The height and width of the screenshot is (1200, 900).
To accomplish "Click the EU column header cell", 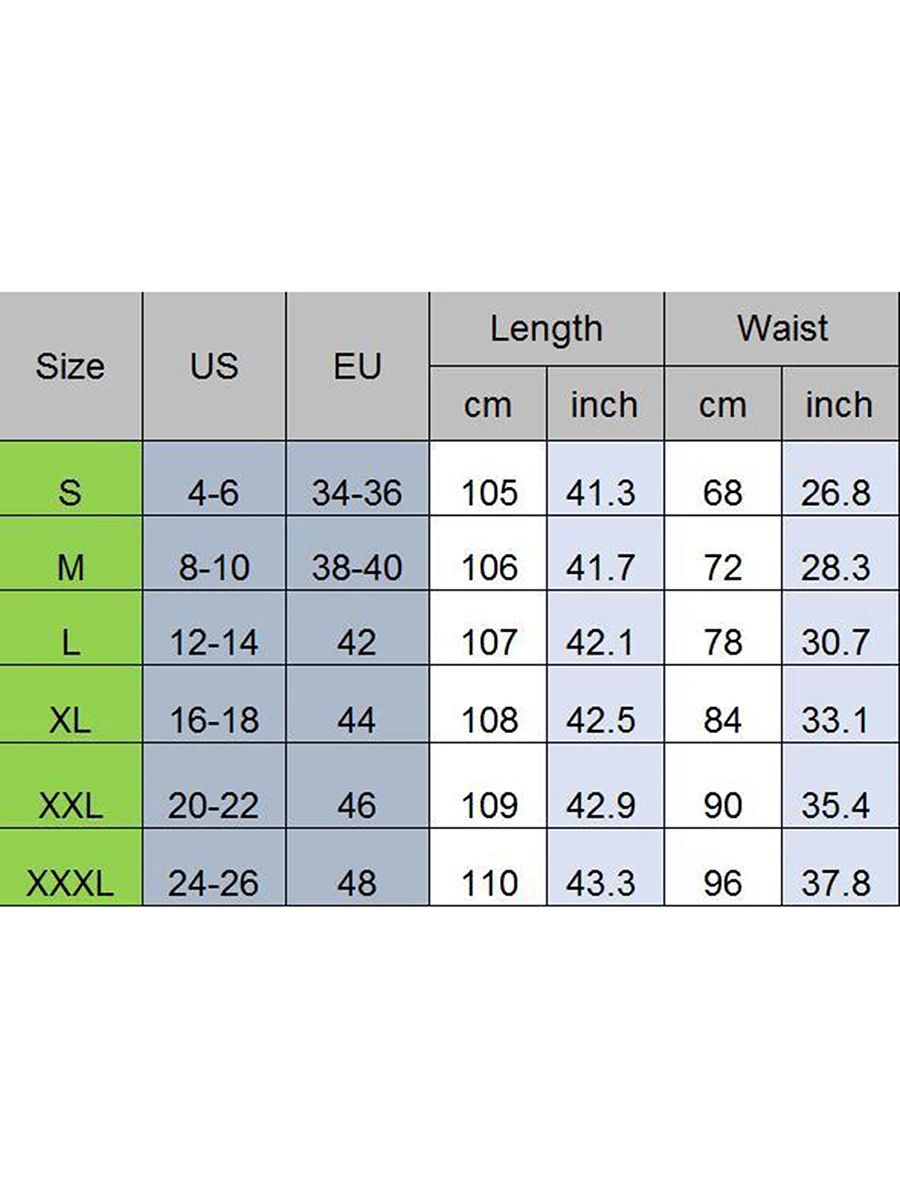I will [357, 366].
